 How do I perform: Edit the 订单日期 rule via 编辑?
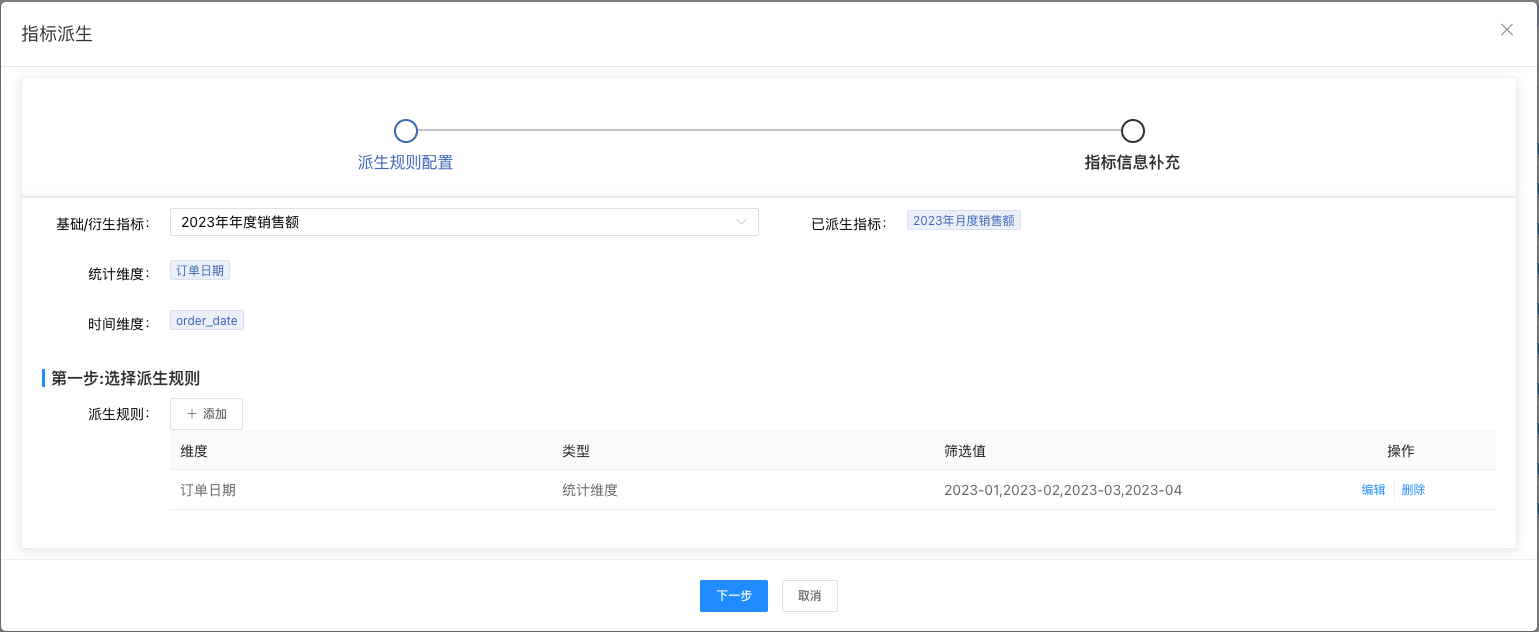1373,490
